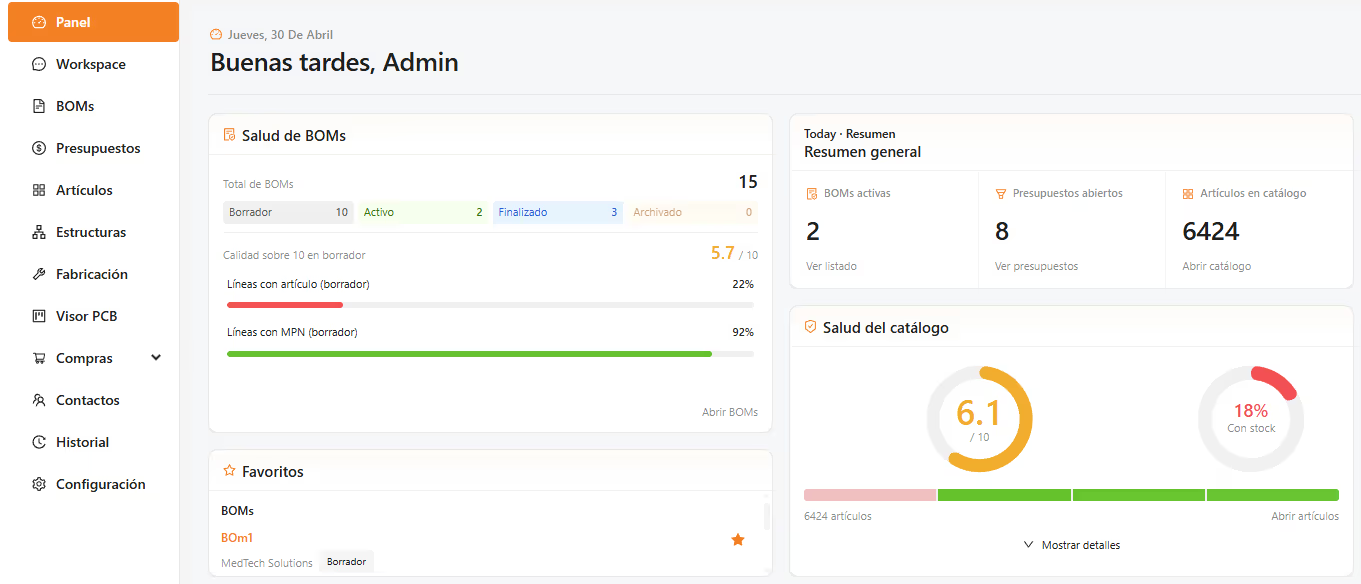The width and height of the screenshot is (1361, 584).
Task: Click the Salud del catálogo shield icon
Action: click(x=810, y=327)
